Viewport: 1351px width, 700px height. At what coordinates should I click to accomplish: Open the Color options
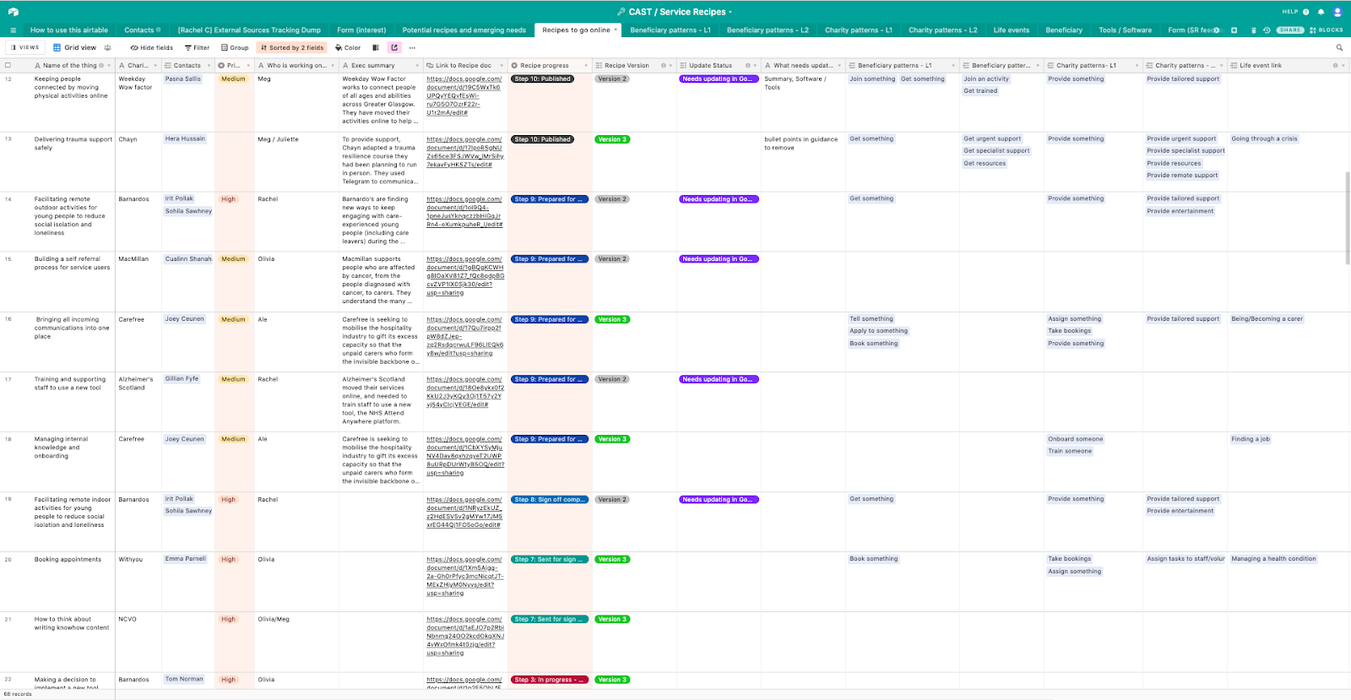point(348,47)
